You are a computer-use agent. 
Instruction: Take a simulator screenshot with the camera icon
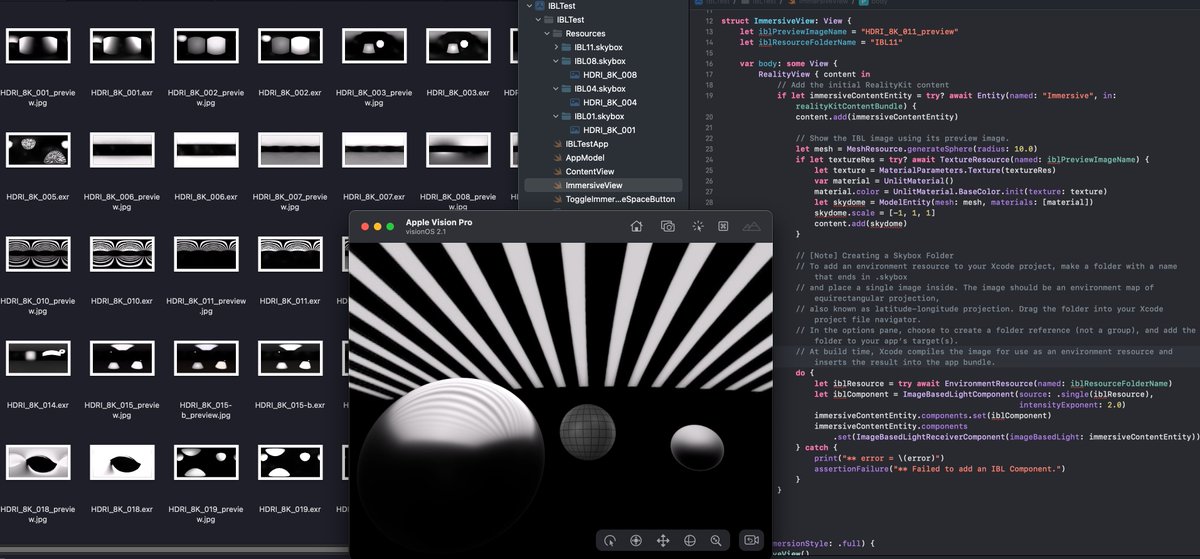point(667,226)
